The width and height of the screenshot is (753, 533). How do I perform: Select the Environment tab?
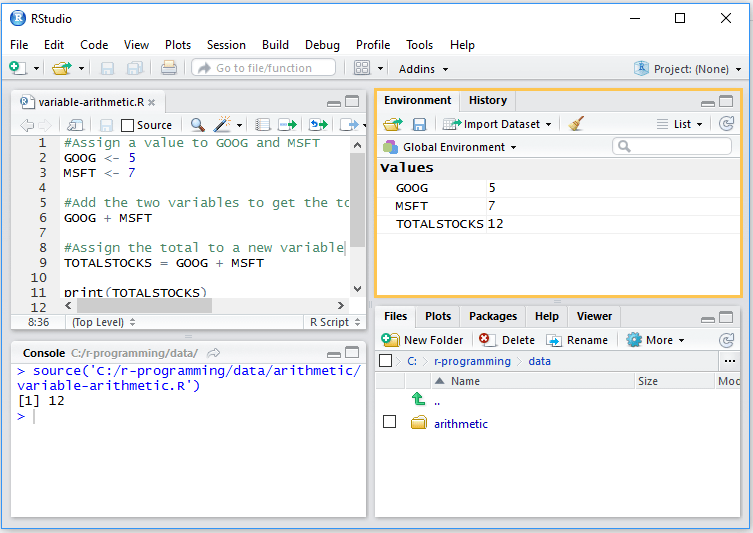pyautogui.click(x=417, y=100)
